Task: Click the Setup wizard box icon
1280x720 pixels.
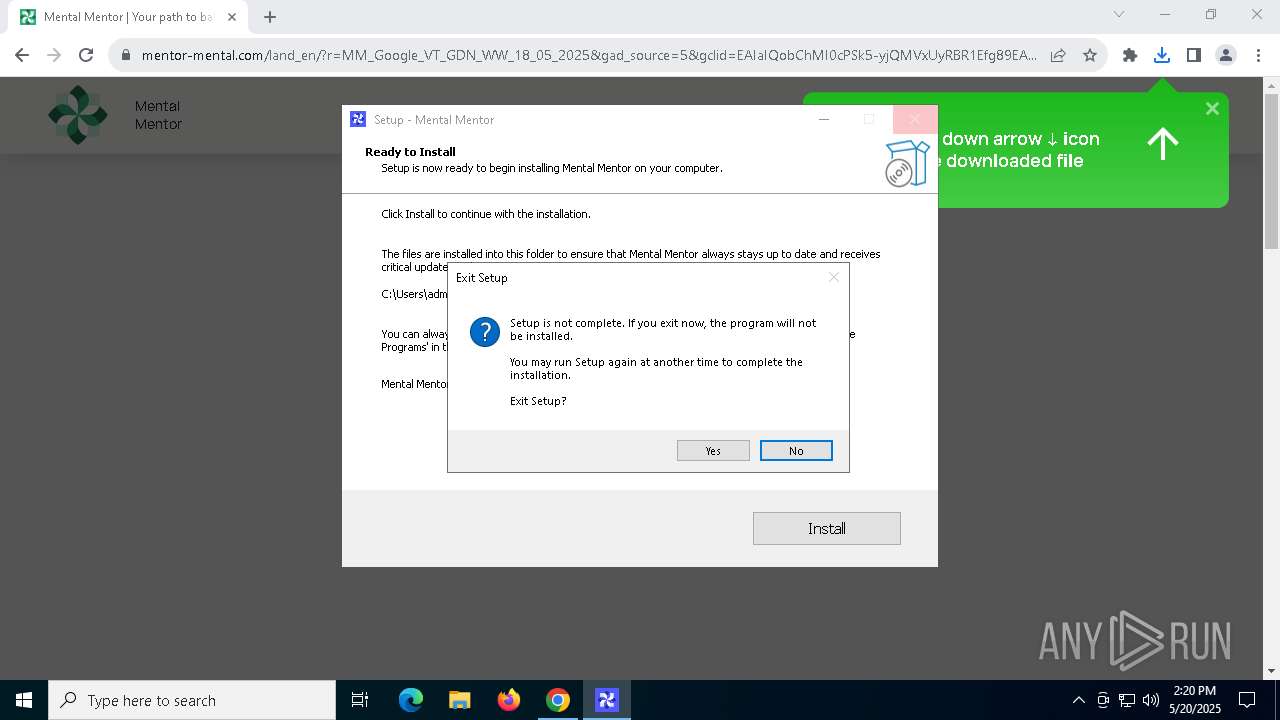Action: tap(907, 162)
